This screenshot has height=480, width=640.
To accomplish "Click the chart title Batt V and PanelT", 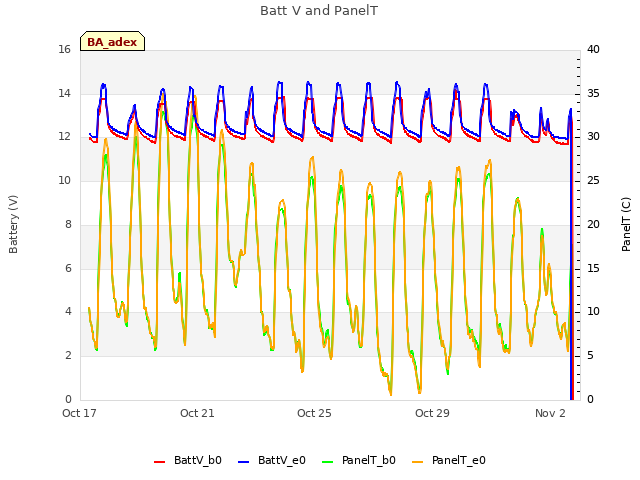I will click(319, 11).
